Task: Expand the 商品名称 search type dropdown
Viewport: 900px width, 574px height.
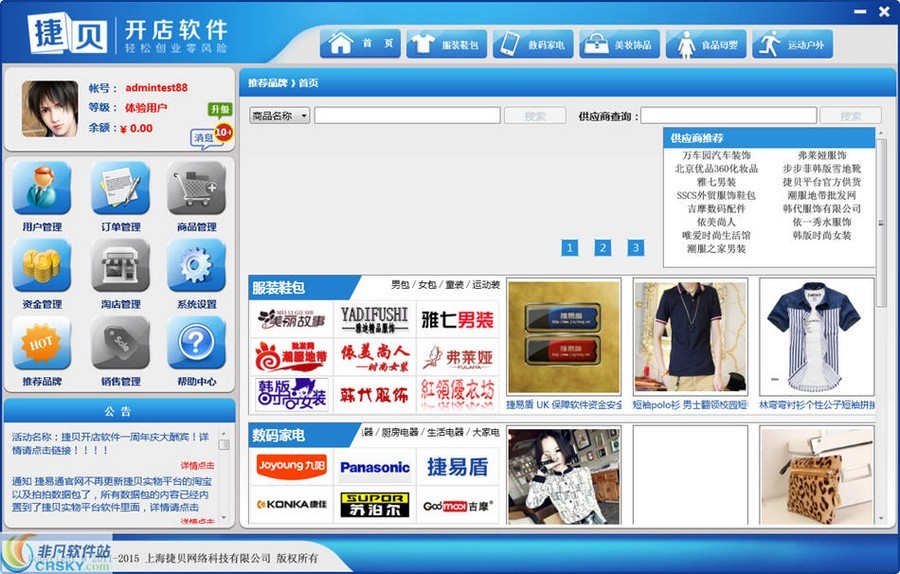Action: (280, 115)
